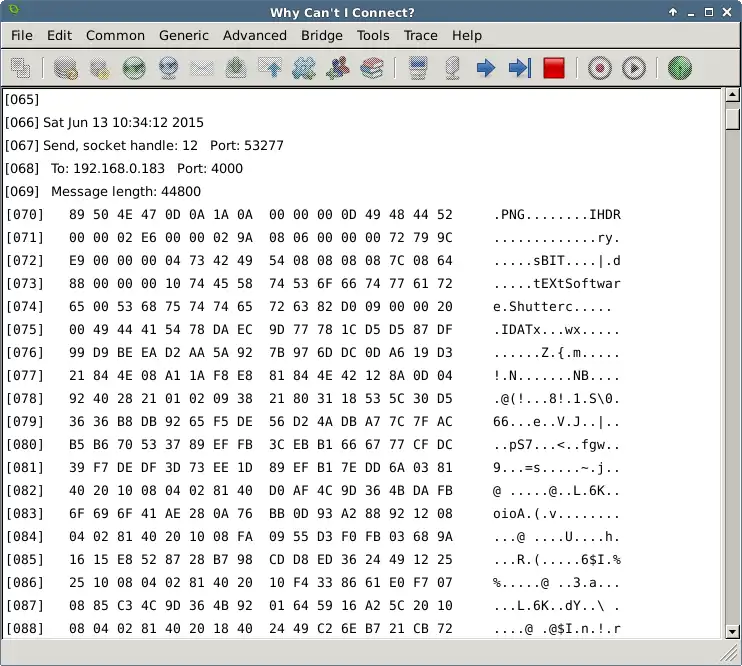
Task: Click 'Port: 53277' text on line 067
Action: pyautogui.click(x=247, y=145)
